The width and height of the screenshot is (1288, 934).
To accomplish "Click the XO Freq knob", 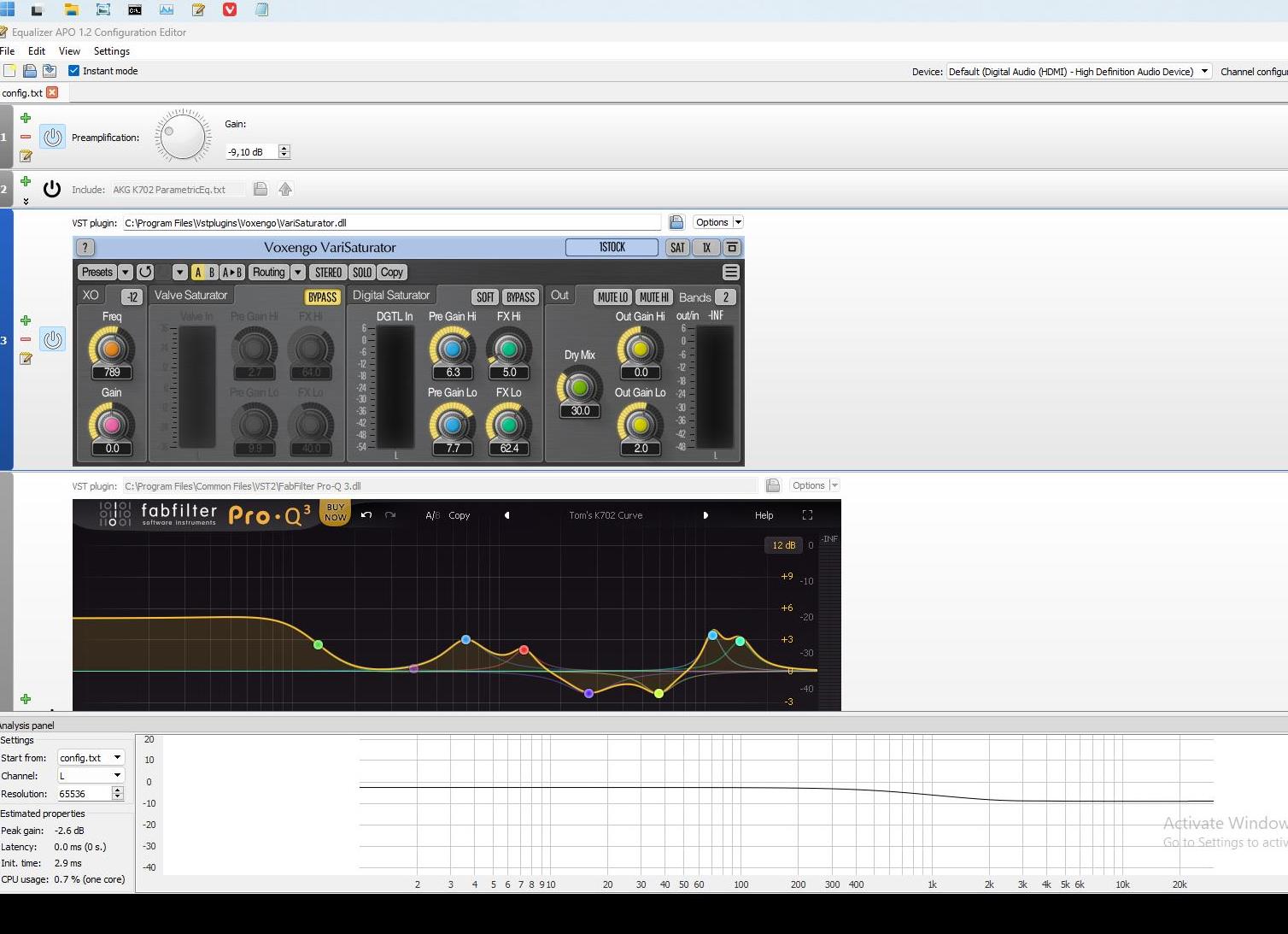I will pyautogui.click(x=112, y=348).
